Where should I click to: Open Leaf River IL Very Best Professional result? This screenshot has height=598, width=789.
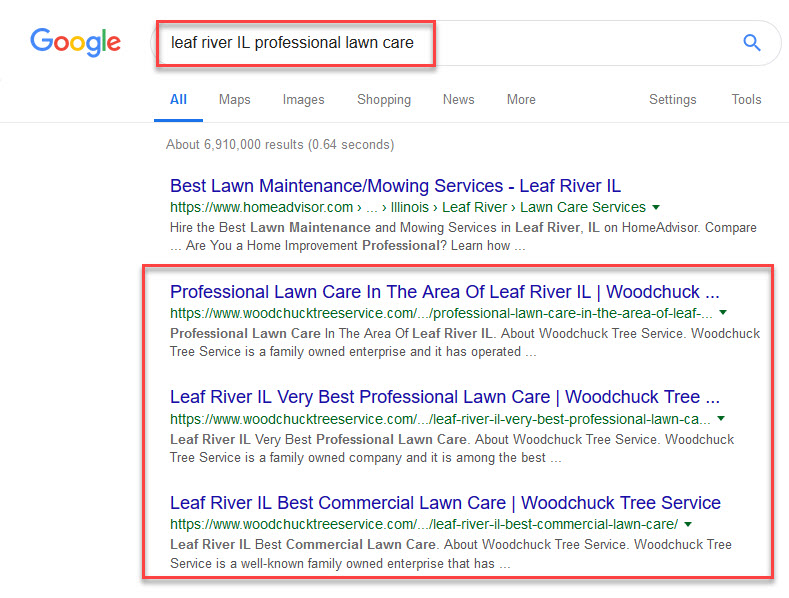tap(445, 397)
